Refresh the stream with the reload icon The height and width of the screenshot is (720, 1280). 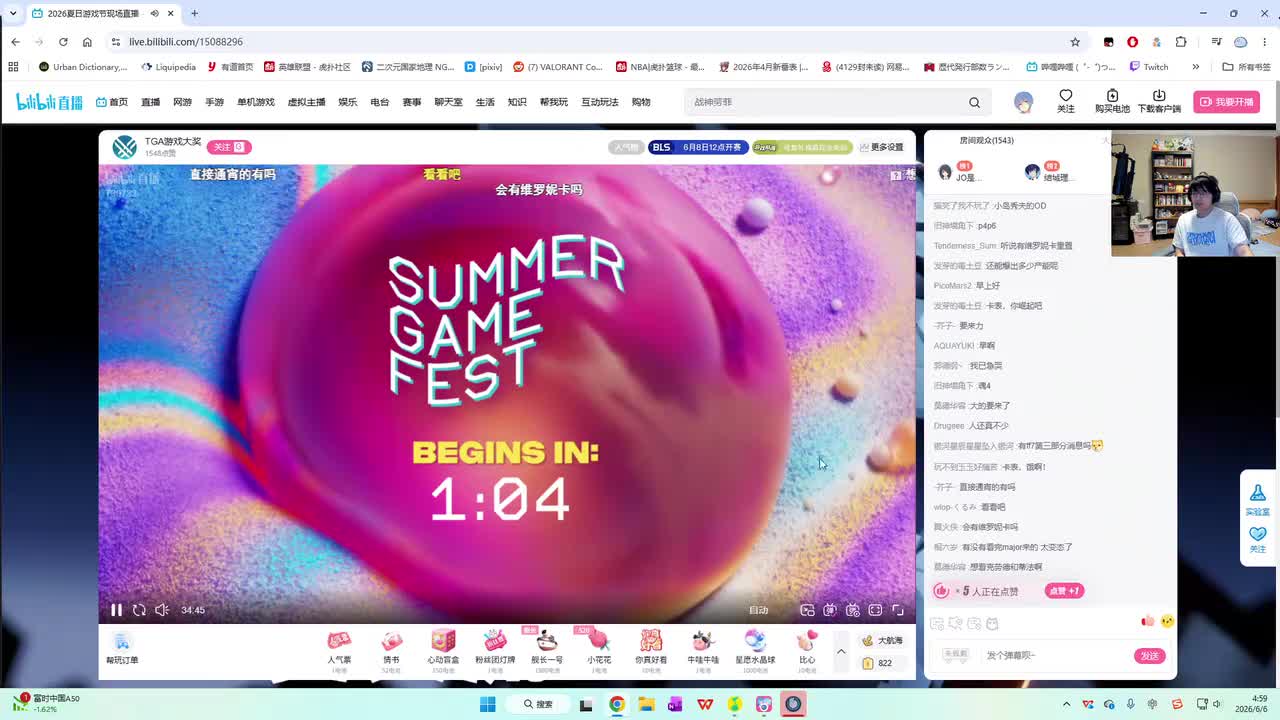click(139, 610)
